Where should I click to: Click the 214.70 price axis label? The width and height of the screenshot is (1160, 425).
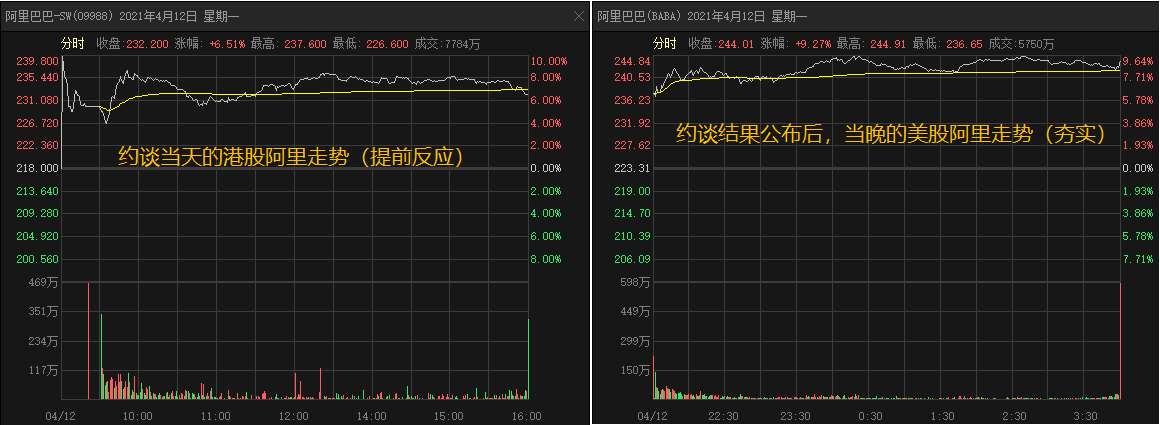633,213
